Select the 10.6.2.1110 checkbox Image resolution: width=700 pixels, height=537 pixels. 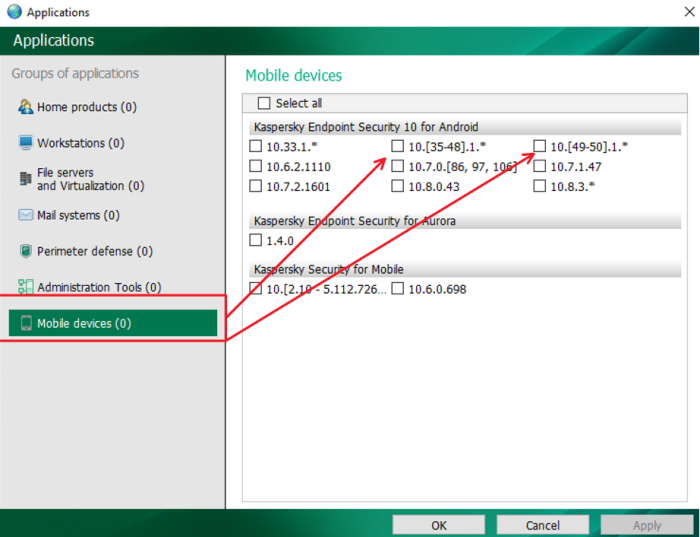point(255,166)
